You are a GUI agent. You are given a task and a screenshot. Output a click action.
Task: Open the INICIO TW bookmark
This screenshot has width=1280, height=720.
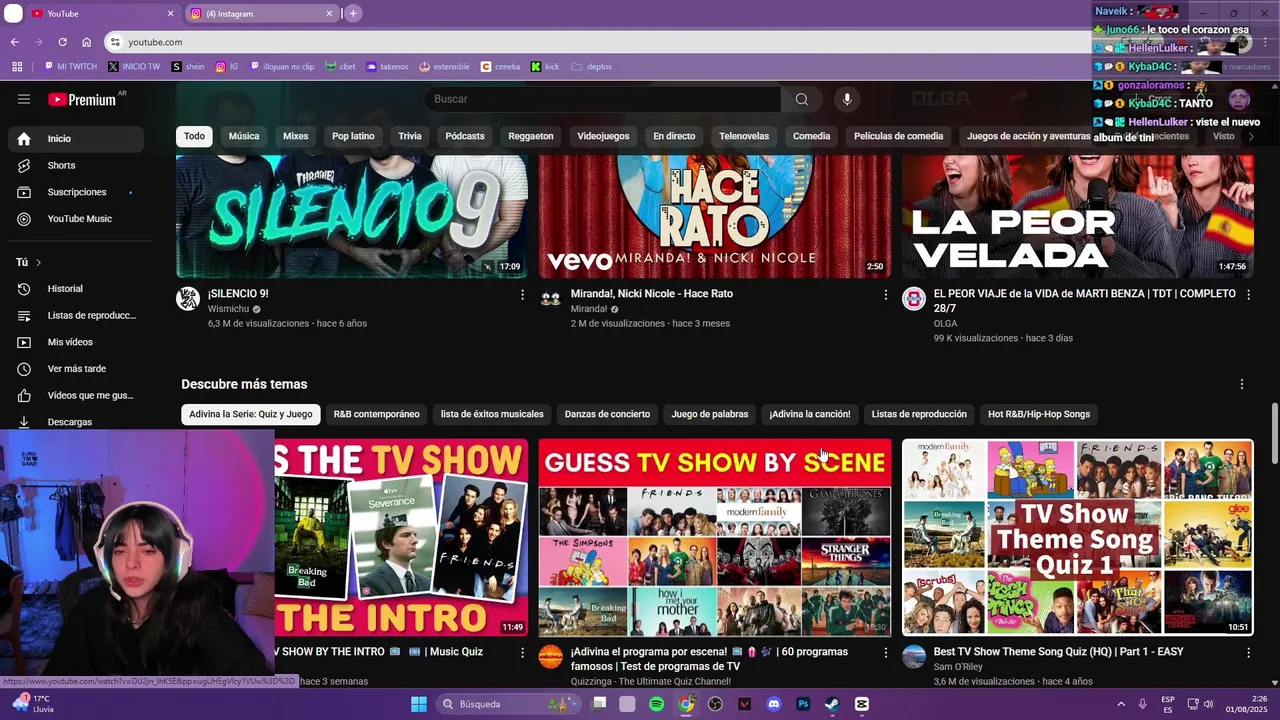134,67
